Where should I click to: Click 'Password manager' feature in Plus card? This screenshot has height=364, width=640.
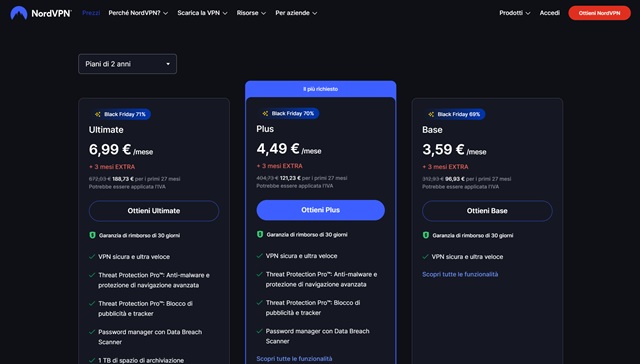(x=318, y=336)
